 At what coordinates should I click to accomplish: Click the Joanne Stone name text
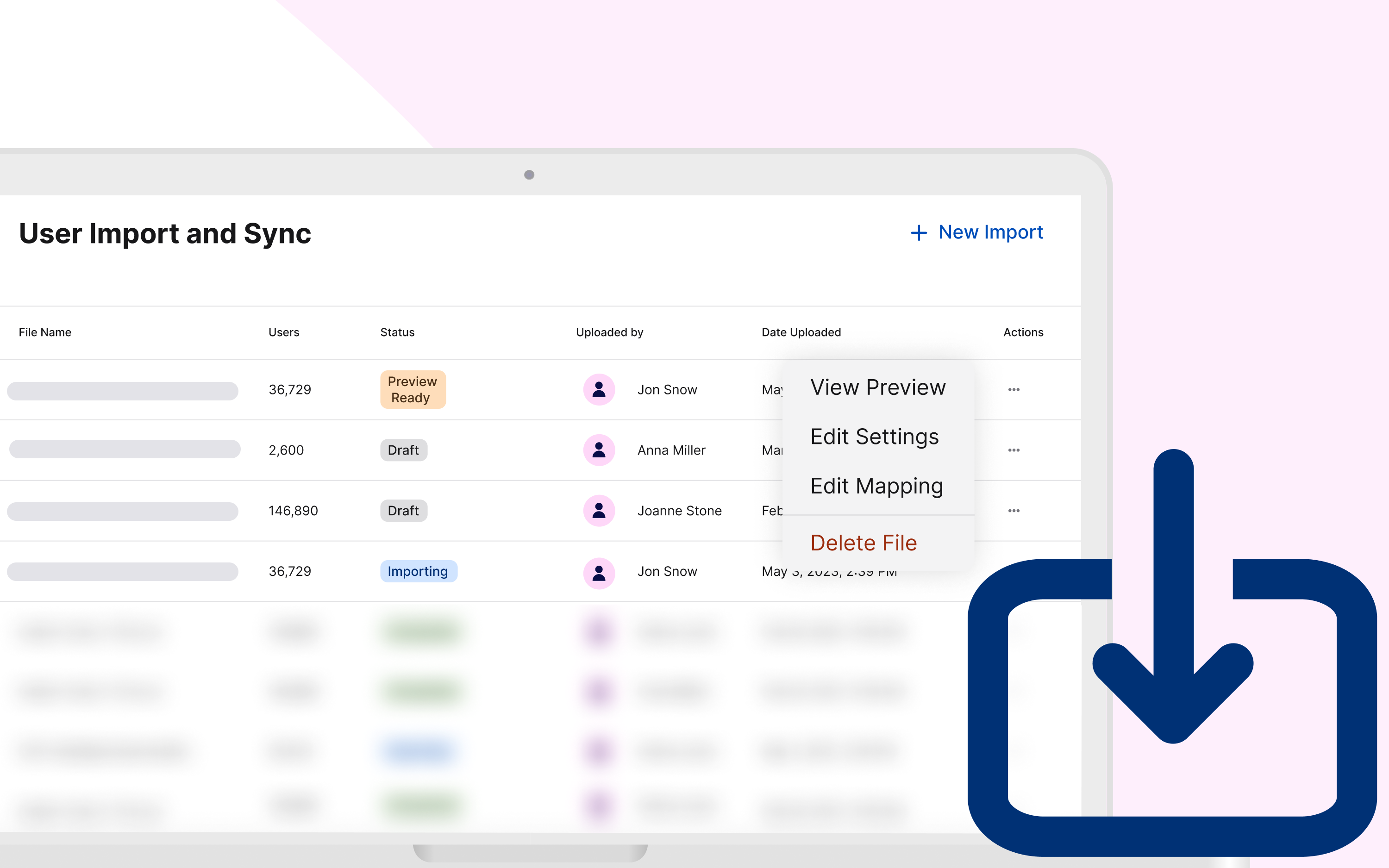pos(679,511)
